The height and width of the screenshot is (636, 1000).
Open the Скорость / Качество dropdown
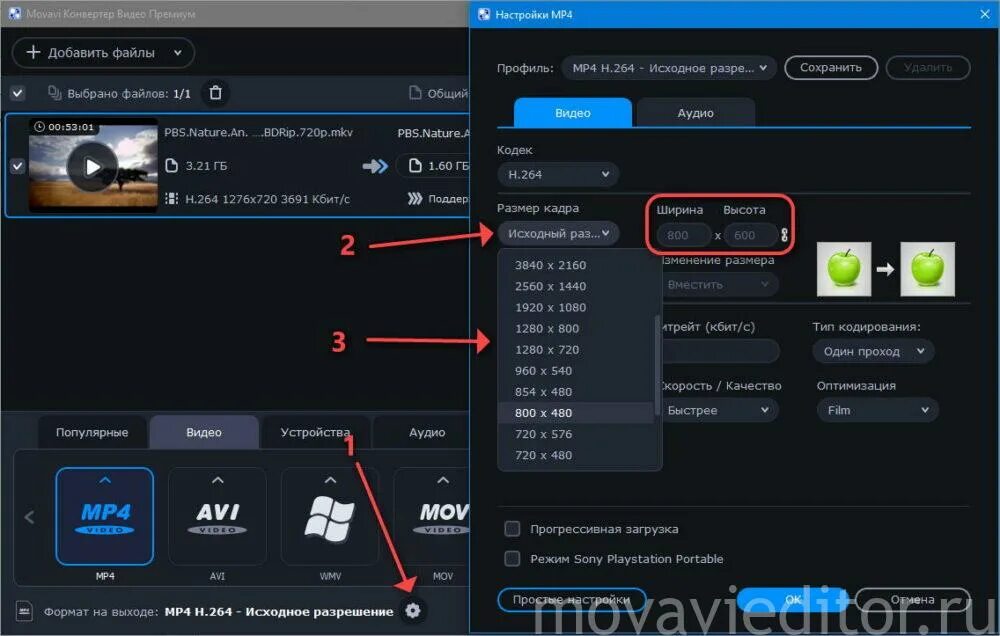coord(719,410)
